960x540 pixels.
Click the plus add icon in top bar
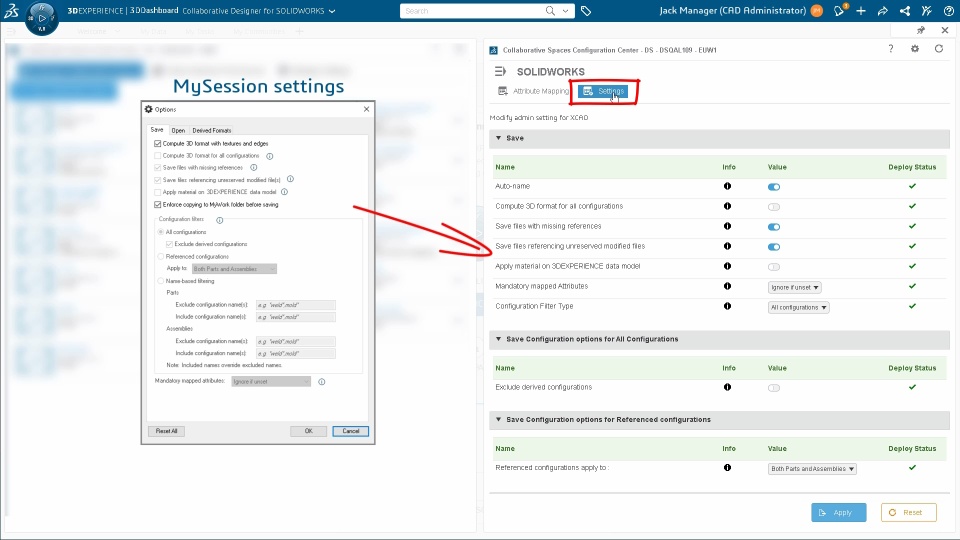861,10
